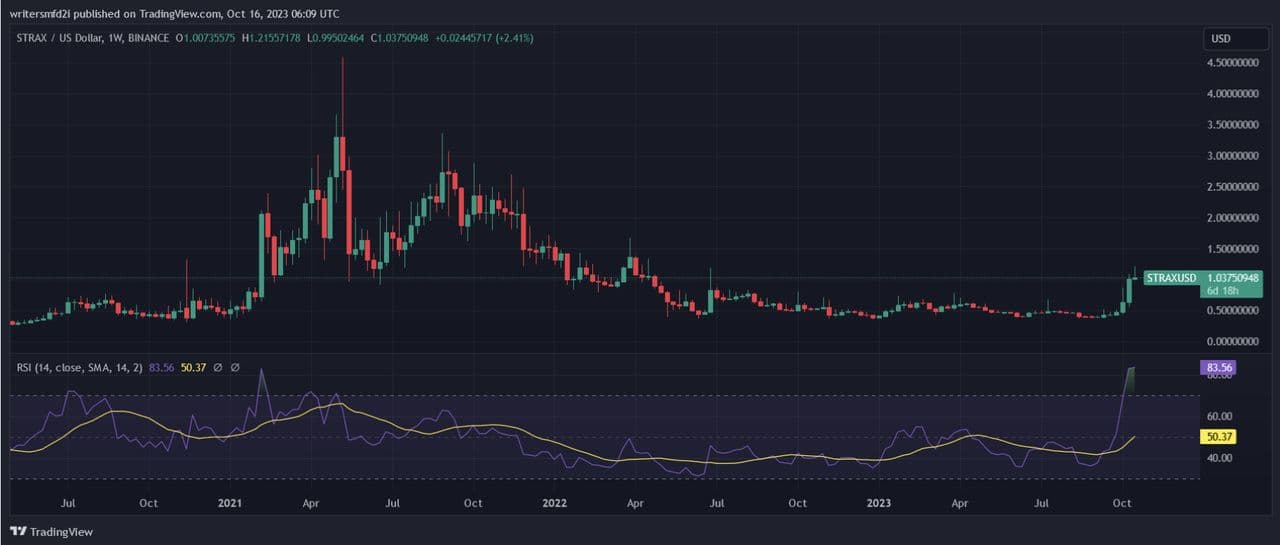Click the 2022 label on time axis
The height and width of the screenshot is (545, 1280).
click(553, 504)
